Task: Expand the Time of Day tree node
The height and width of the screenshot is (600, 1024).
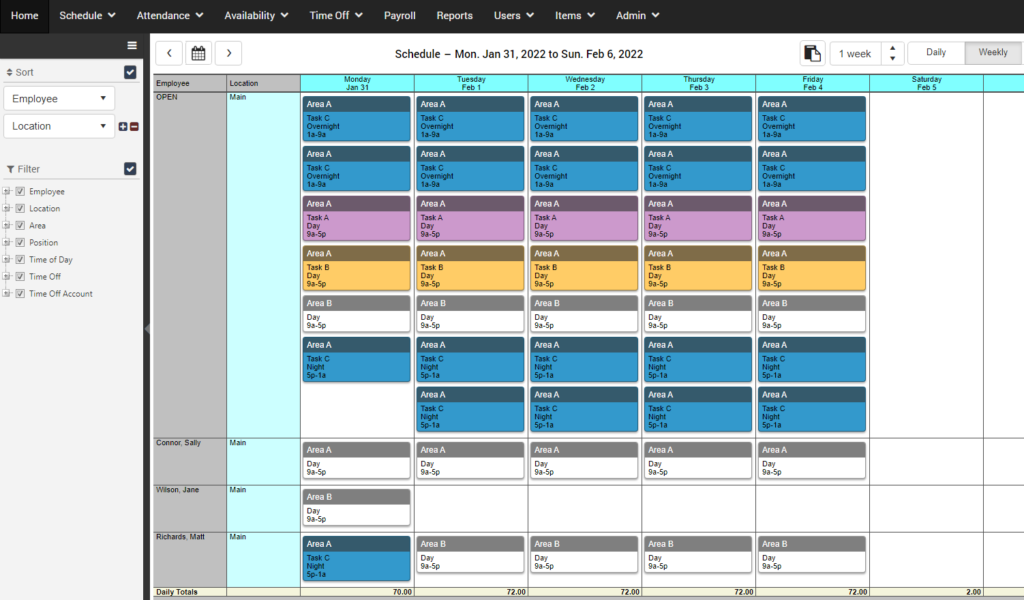Action: (x=7, y=259)
